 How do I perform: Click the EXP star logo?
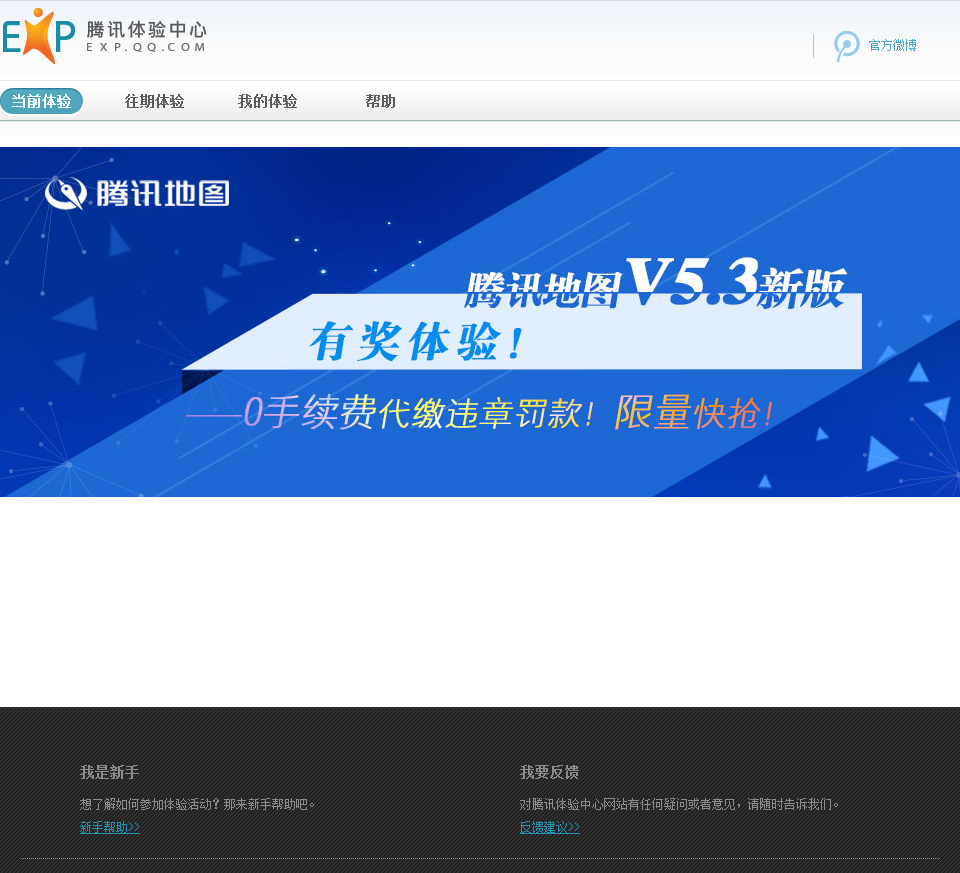[x=38, y=36]
